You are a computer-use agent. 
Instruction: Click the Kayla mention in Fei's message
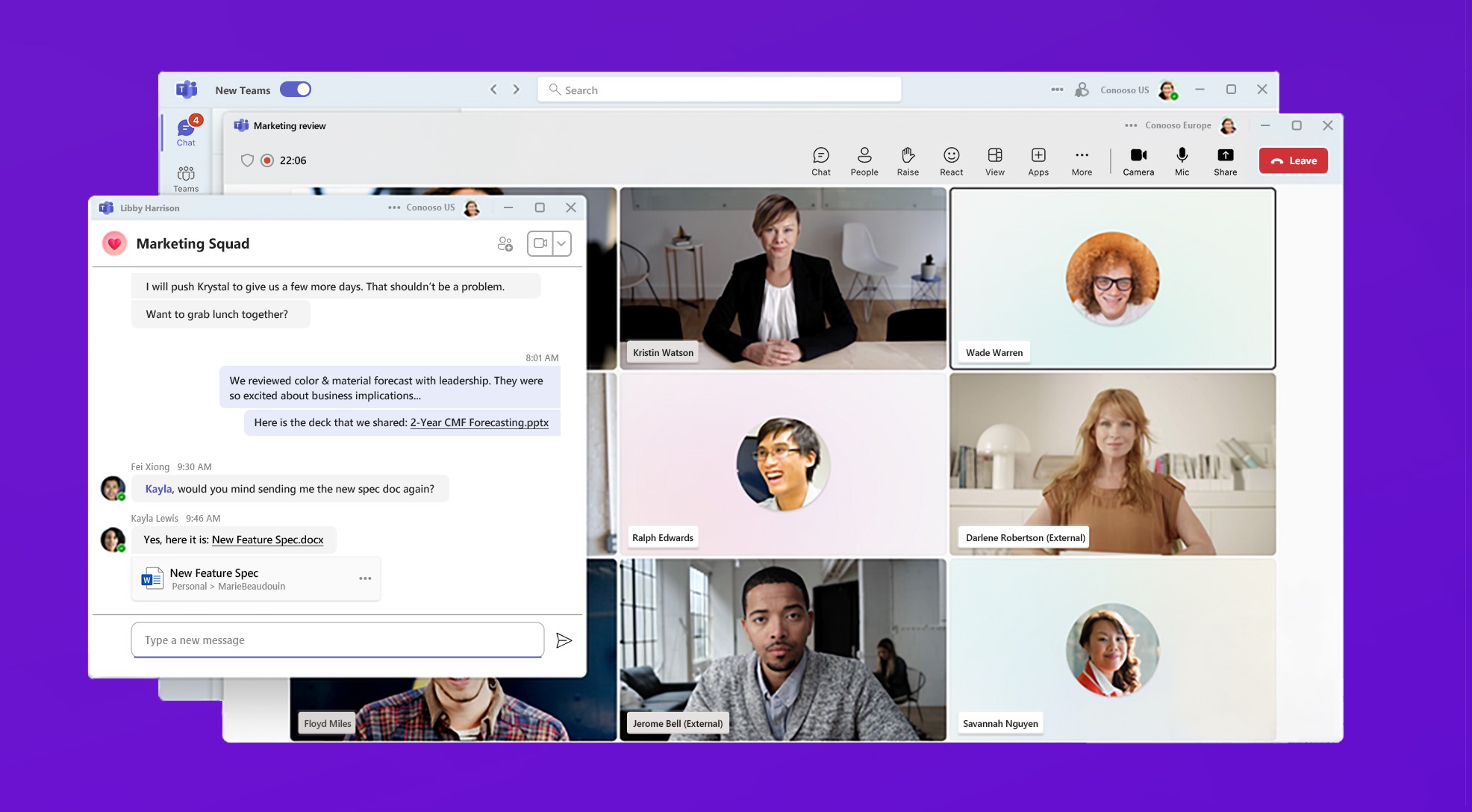158,489
